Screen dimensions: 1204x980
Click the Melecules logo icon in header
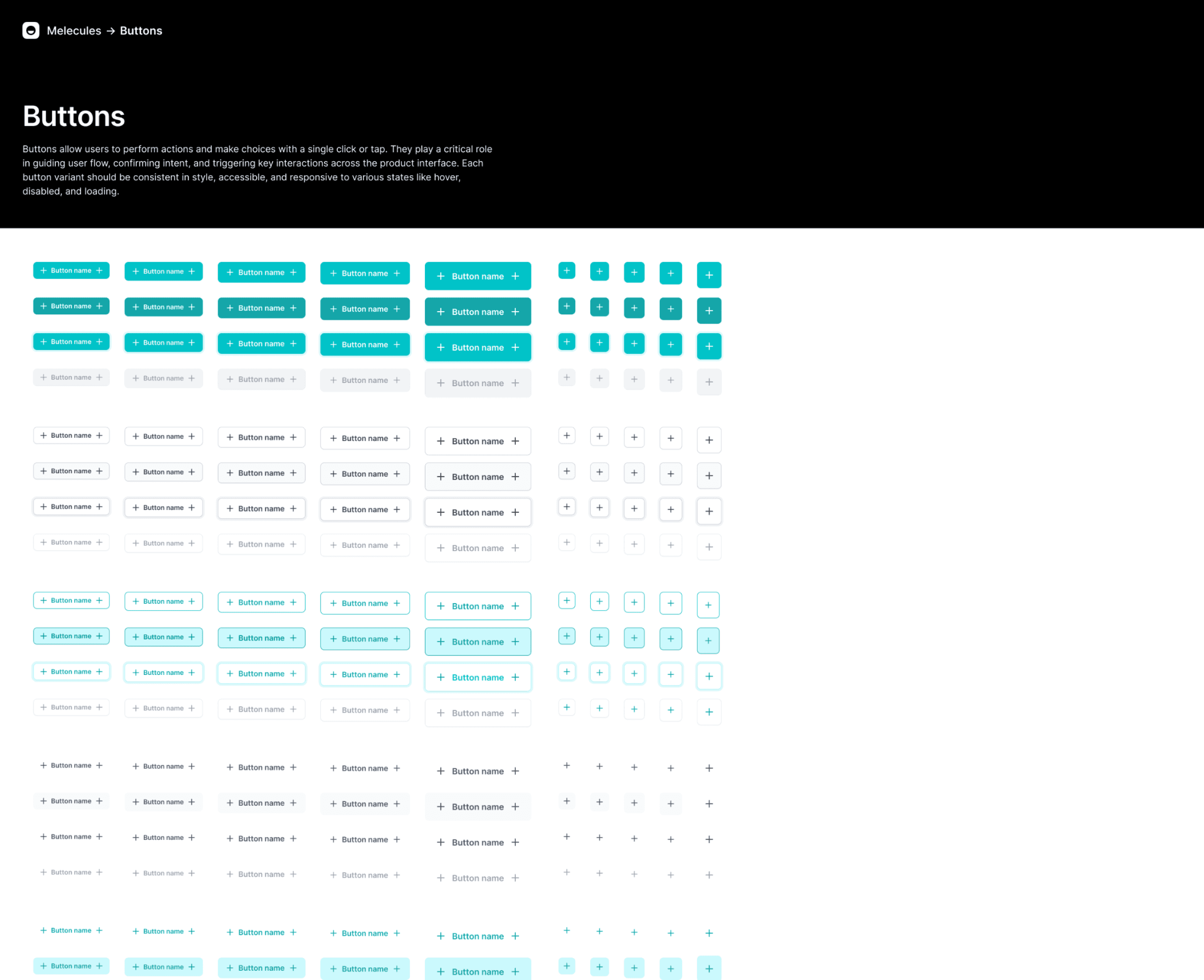[x=30, y=30]
